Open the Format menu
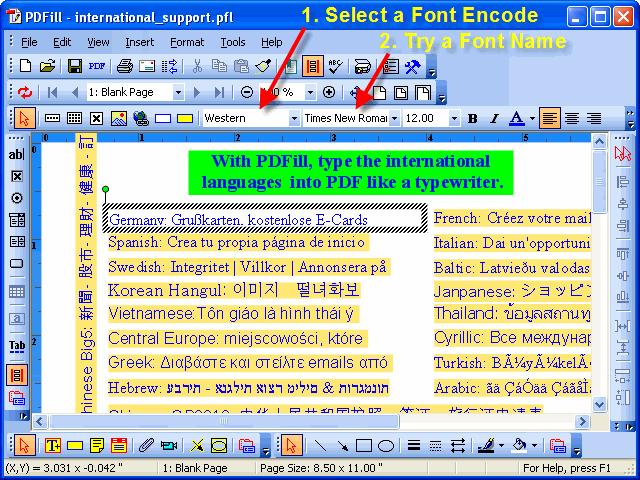This screenshot has width=640, height=480. click(187, 42)
